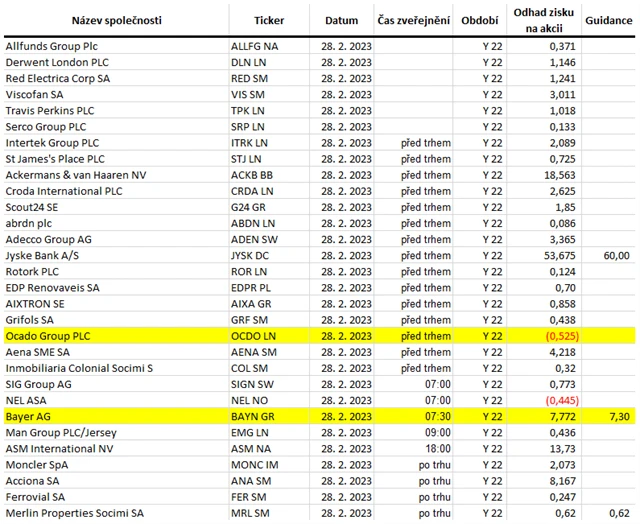The height and width of the screenshot is (524, 640).
Task: Select publication time '09:00'
Action: click(438, 433)
